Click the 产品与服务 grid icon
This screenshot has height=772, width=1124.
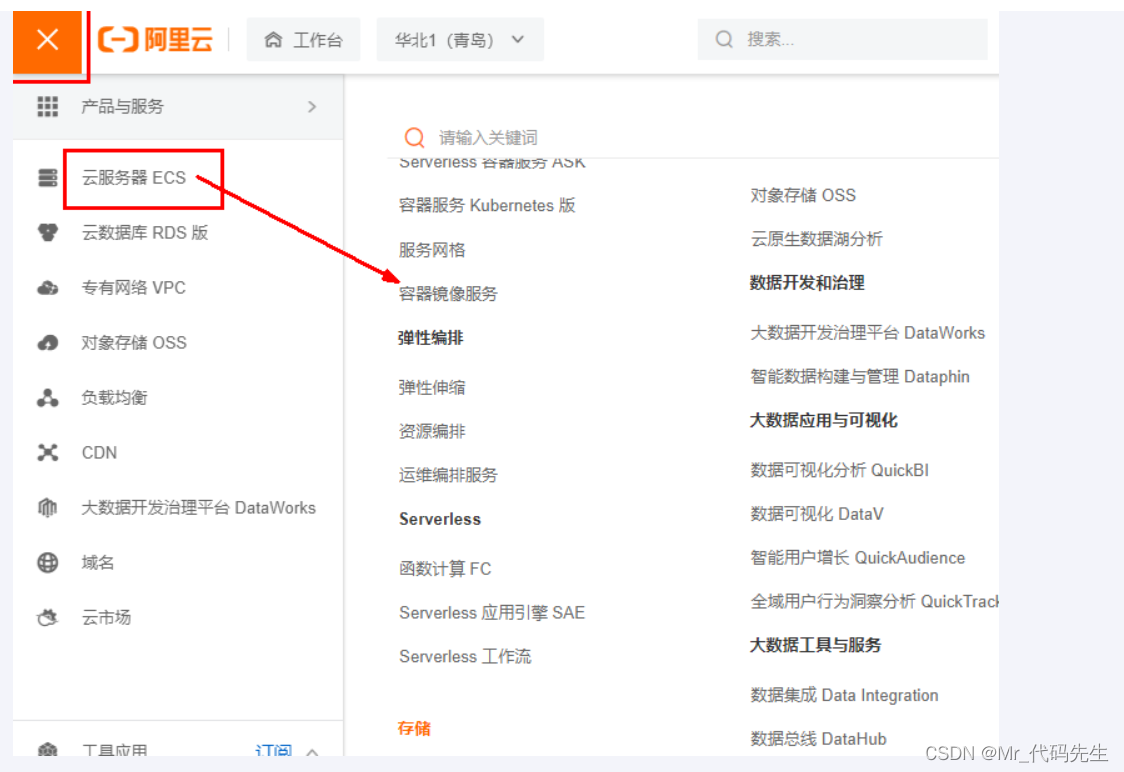tap(47, 107)
